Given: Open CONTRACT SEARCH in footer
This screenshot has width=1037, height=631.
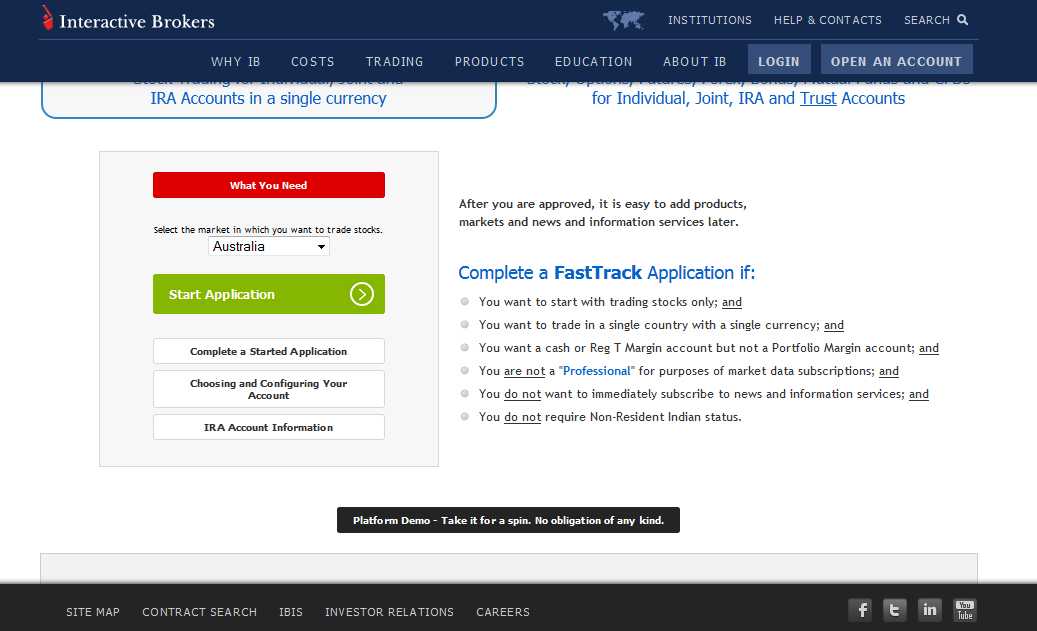Looking at the screenshot, I should tap(200, 612).
